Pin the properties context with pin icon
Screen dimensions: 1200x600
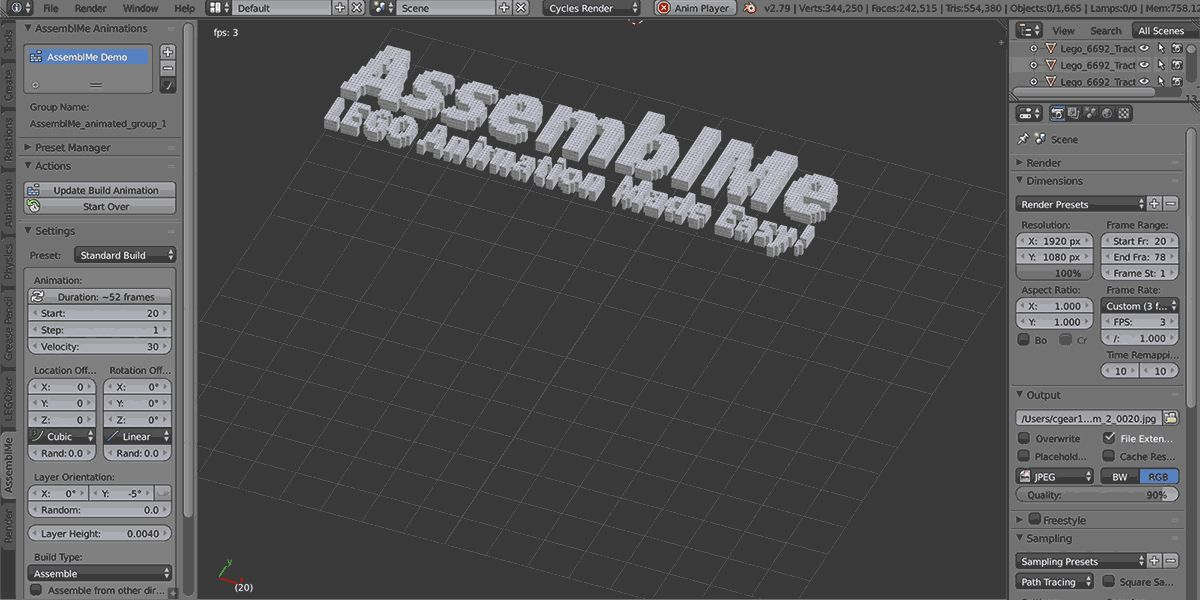point(1023,139)
